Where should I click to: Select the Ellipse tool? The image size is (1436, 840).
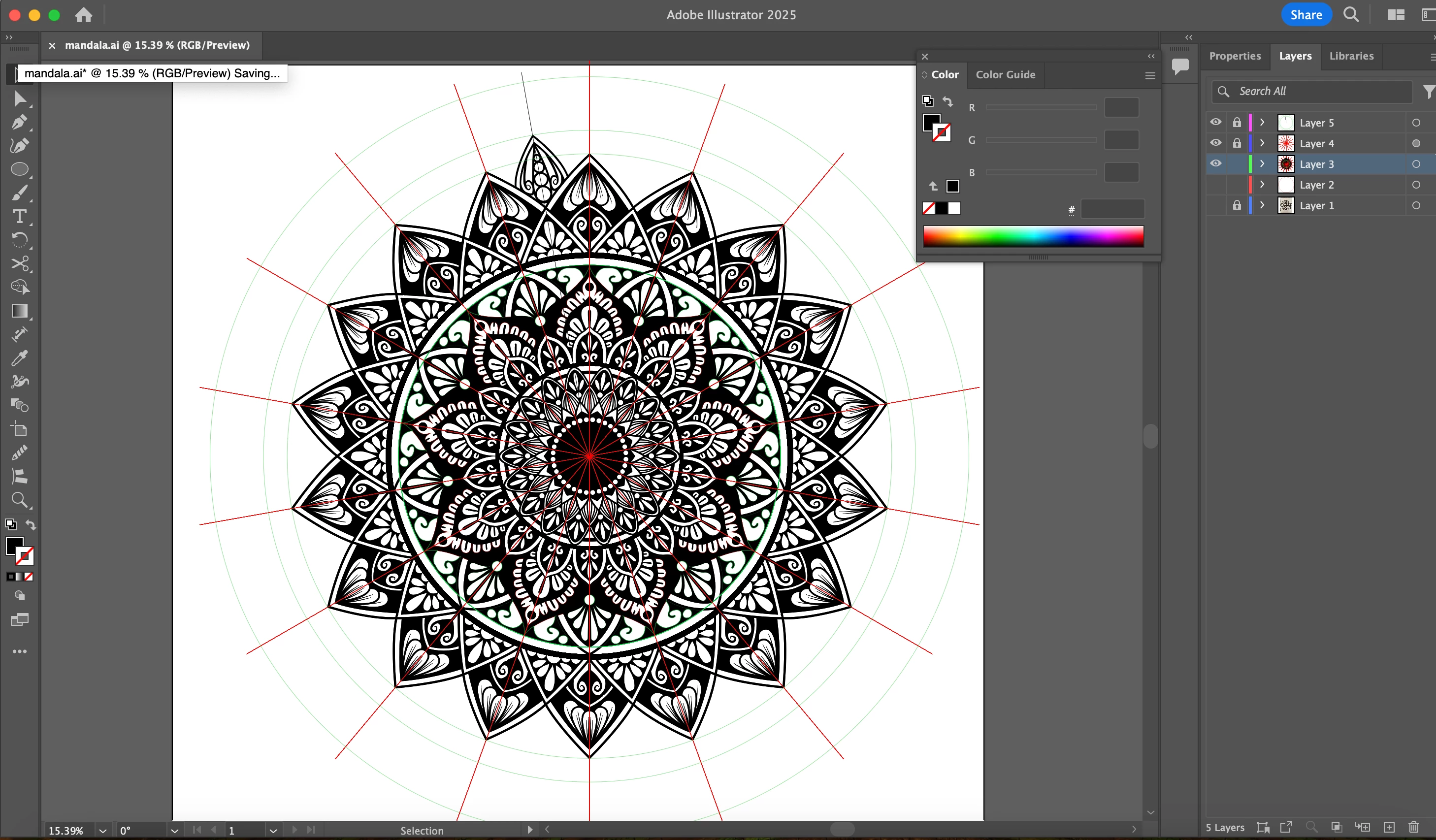pos(19,169)
